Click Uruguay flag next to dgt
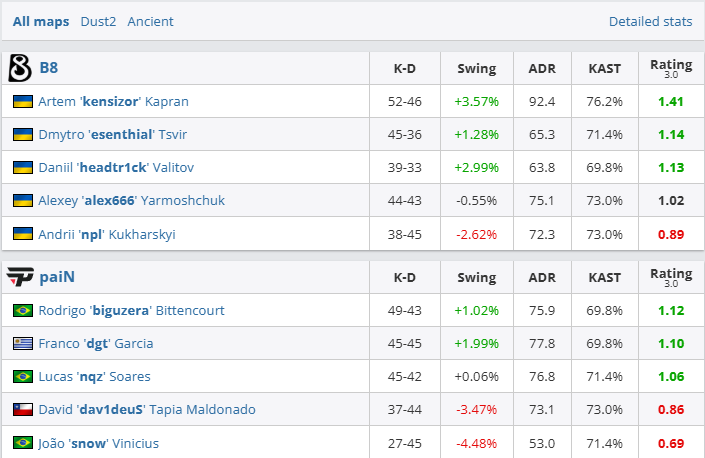Screen dimensions: 705x458 (x=22, y=343)
